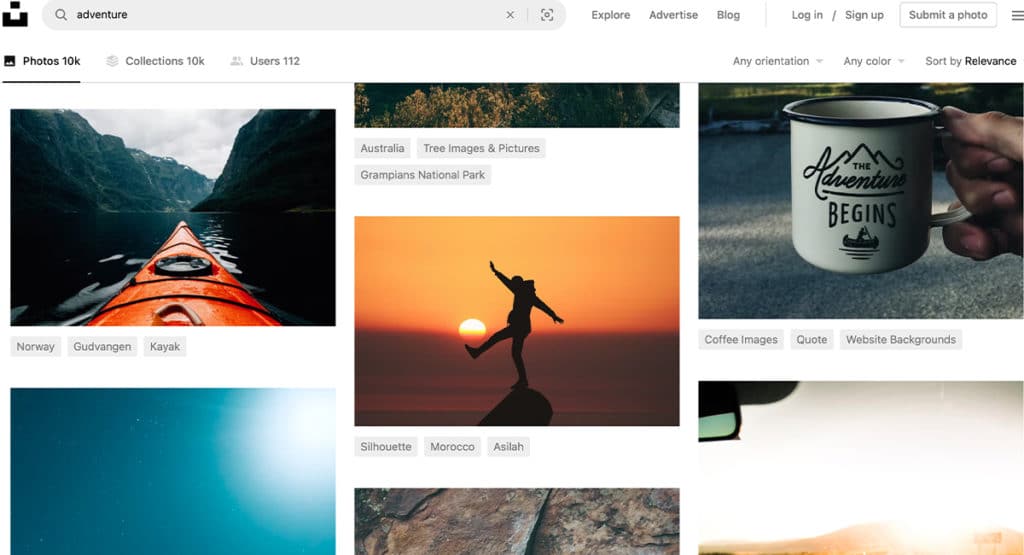Viewport: 1024px width, 555px height.
Task: Click the Australia tag
Action: pos(382,148)
